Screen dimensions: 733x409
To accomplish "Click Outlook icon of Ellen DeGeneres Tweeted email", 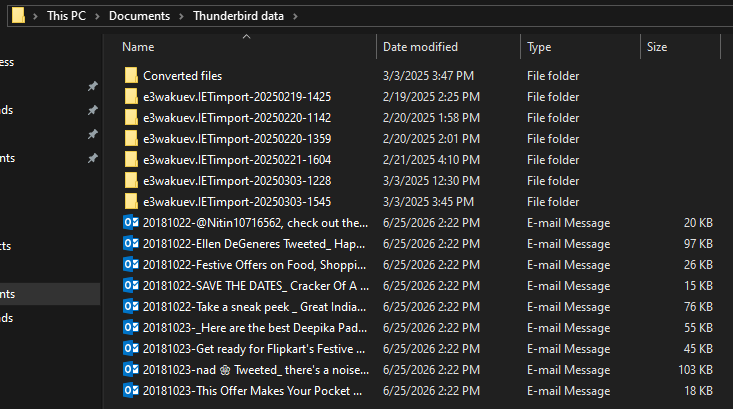I will pyautogui.click(x=131, y=244).
